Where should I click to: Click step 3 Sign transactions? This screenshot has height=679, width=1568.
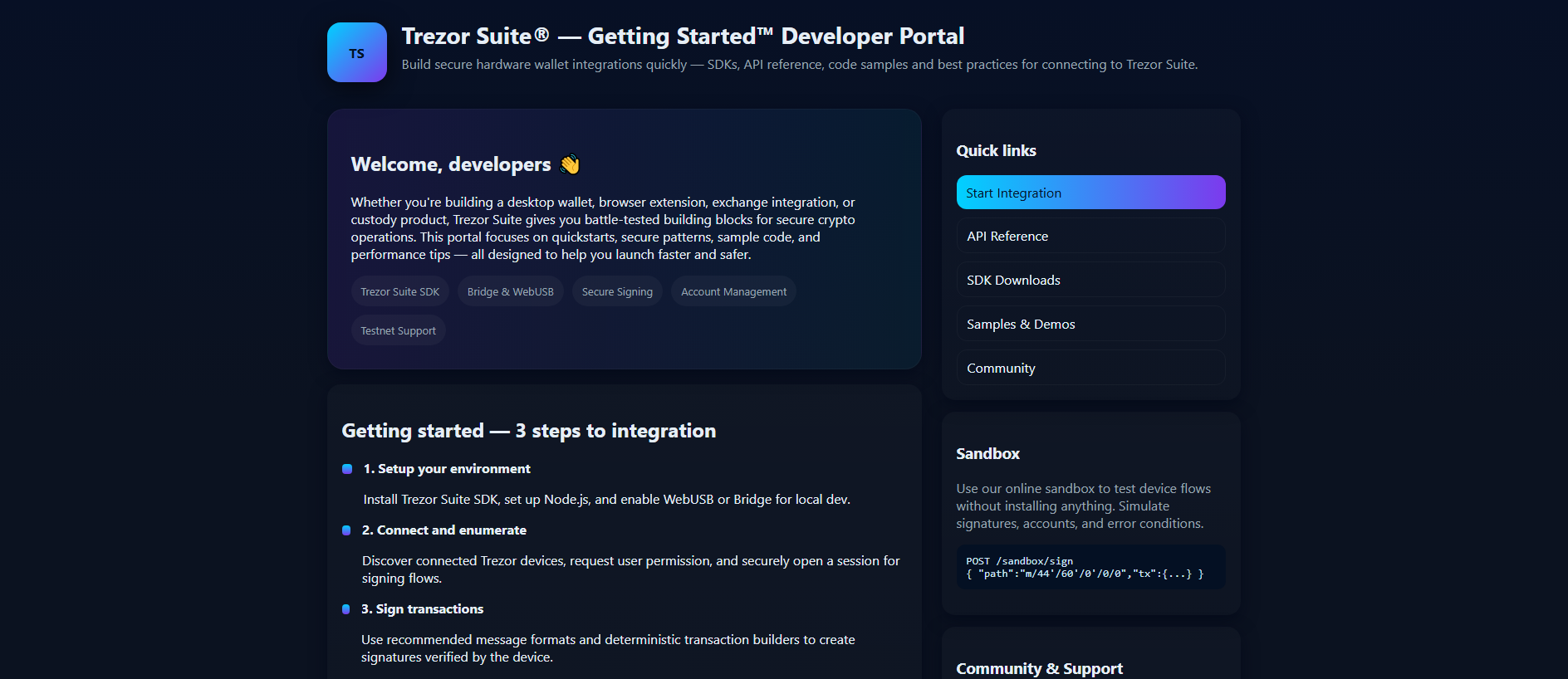tap(422, 609)
